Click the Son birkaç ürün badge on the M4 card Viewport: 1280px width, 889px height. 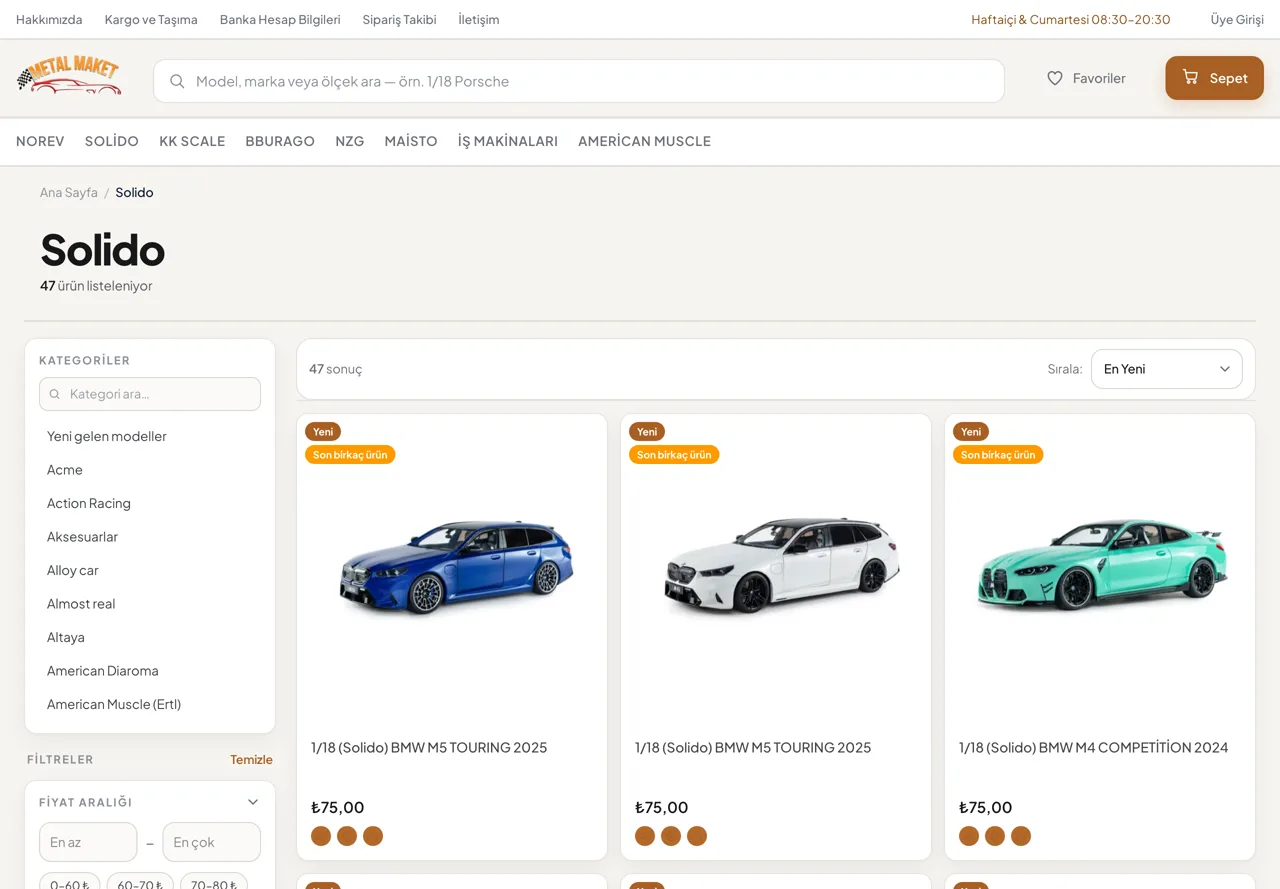pyautogui.click(x=998, y=455)
